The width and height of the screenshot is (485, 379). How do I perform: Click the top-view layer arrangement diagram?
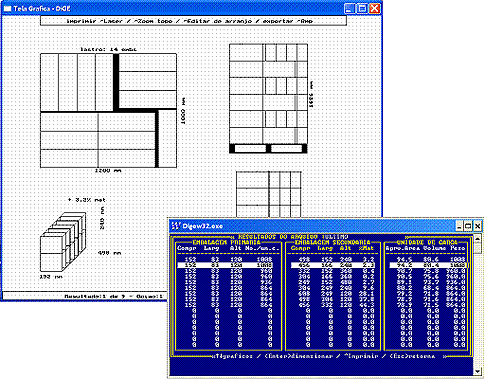(x=109, y=111)
